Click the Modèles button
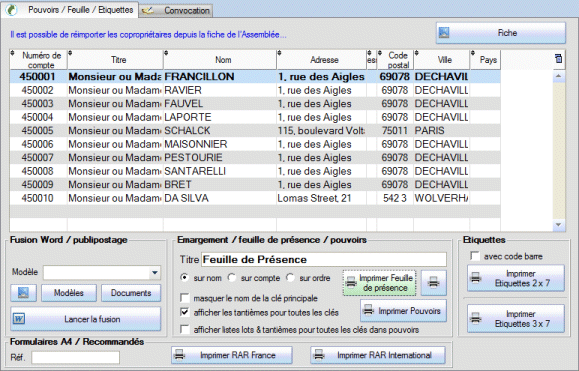579x371 pixels. tap(69, 293)
